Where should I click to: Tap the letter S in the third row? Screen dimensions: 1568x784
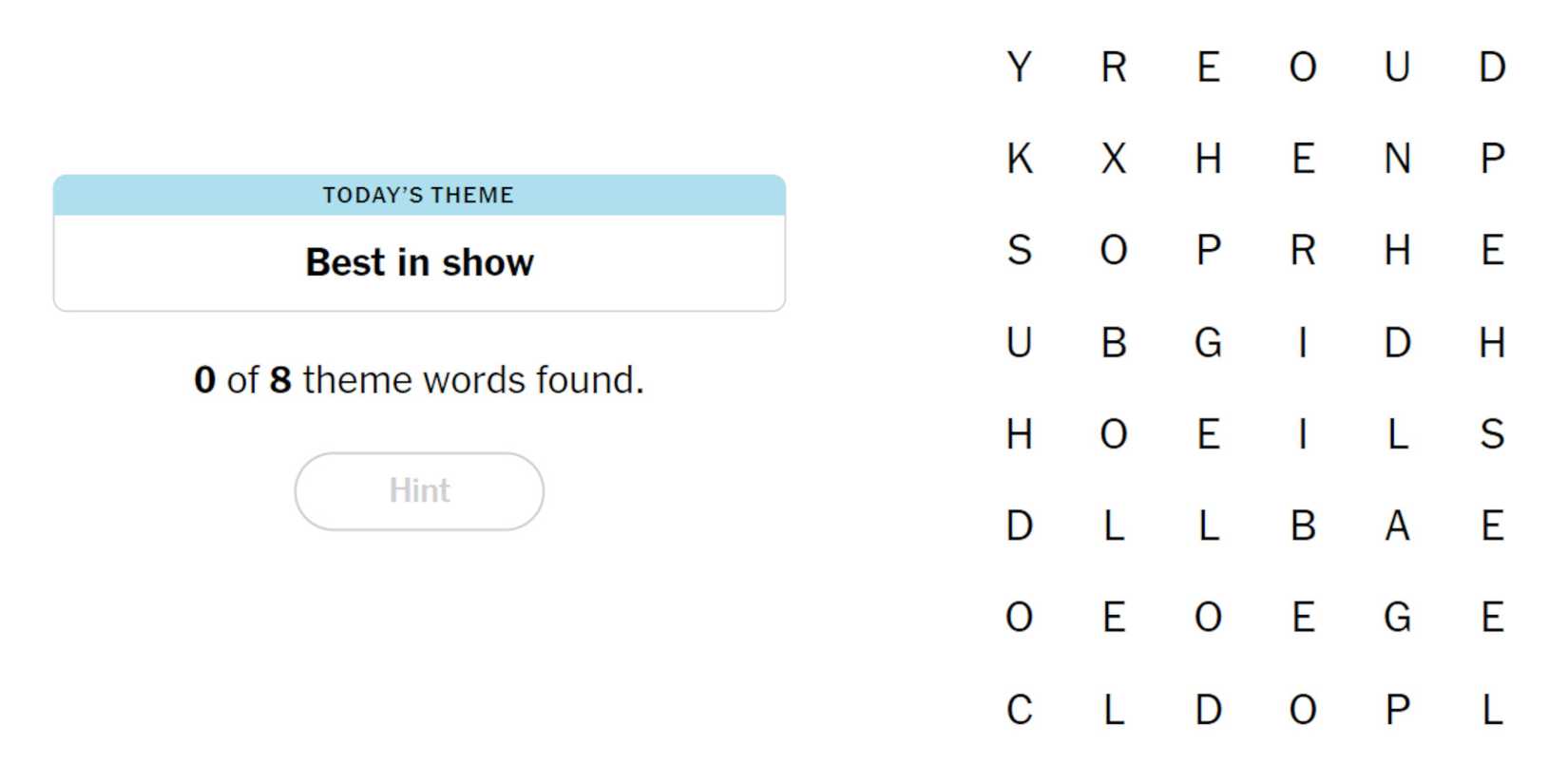1019,251
